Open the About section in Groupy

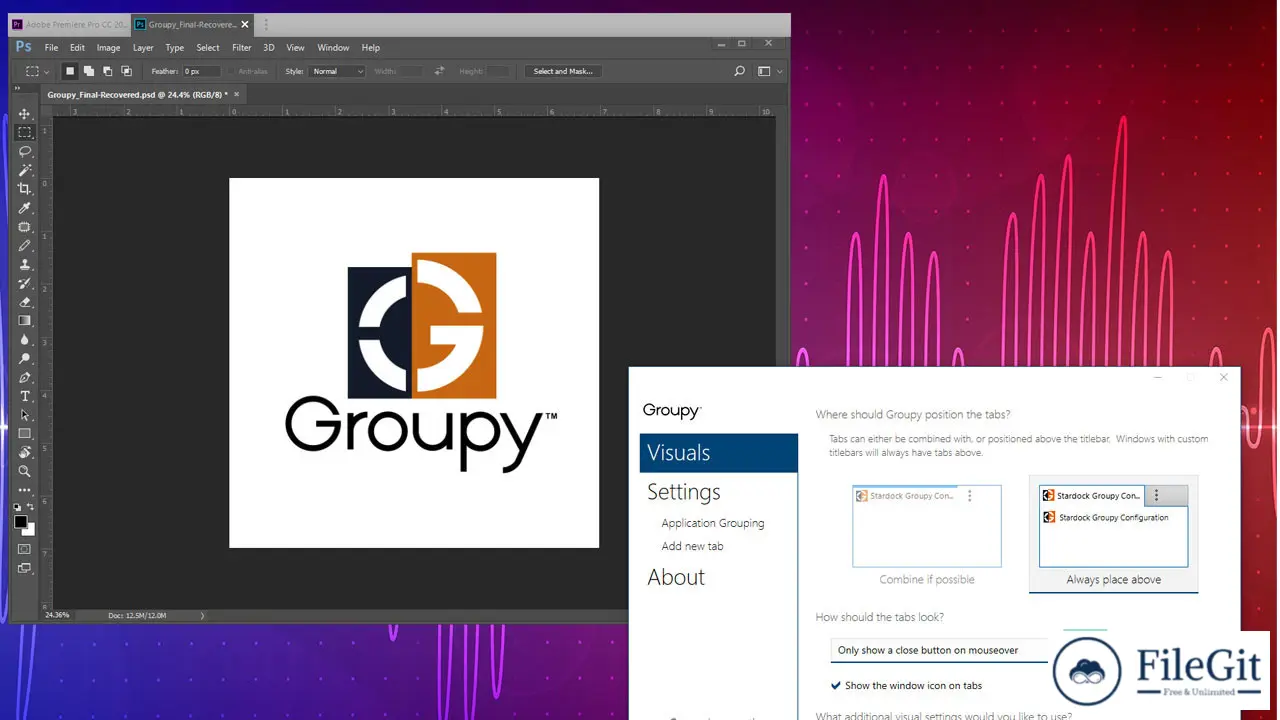(x=676, y=577)
